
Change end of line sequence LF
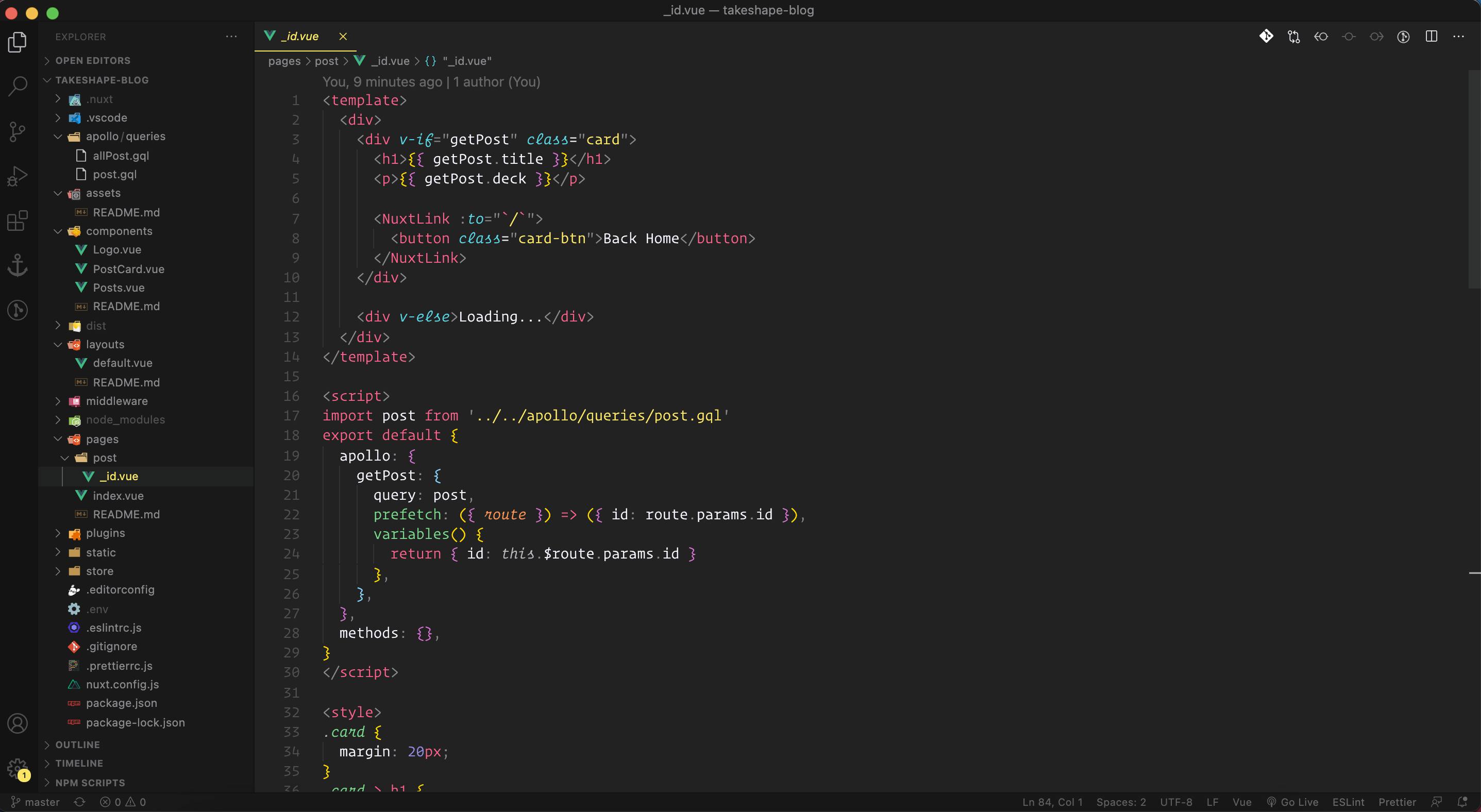1213,802
